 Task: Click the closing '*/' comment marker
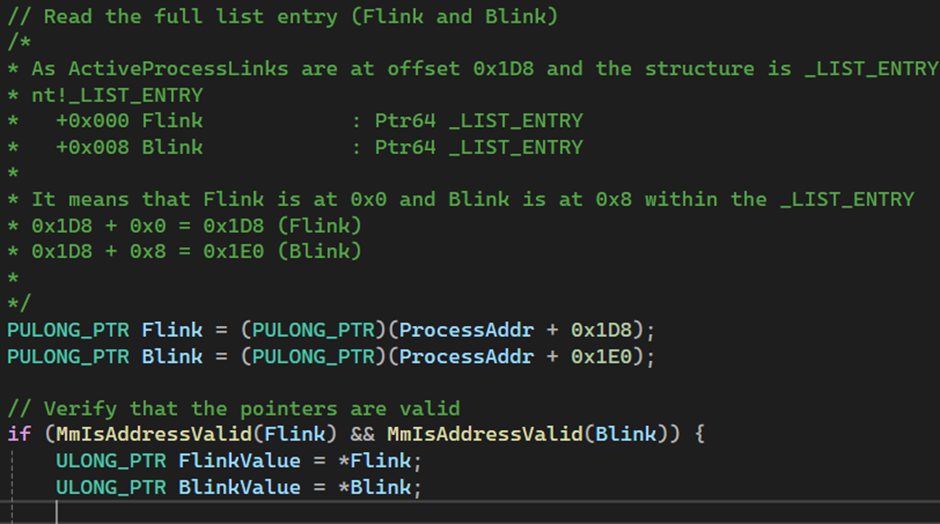18,303
